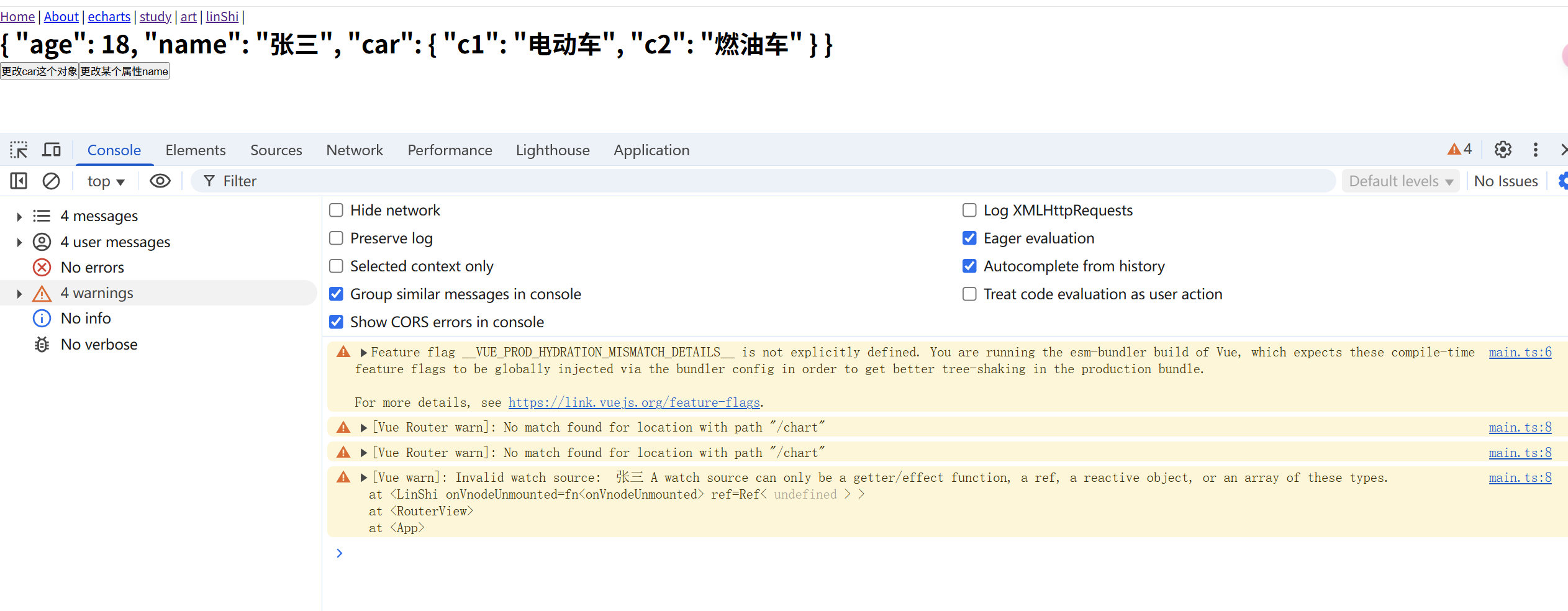The image size is (1568, 611).
Task: Open DevTools settings gear icon
Action: 1503,150
